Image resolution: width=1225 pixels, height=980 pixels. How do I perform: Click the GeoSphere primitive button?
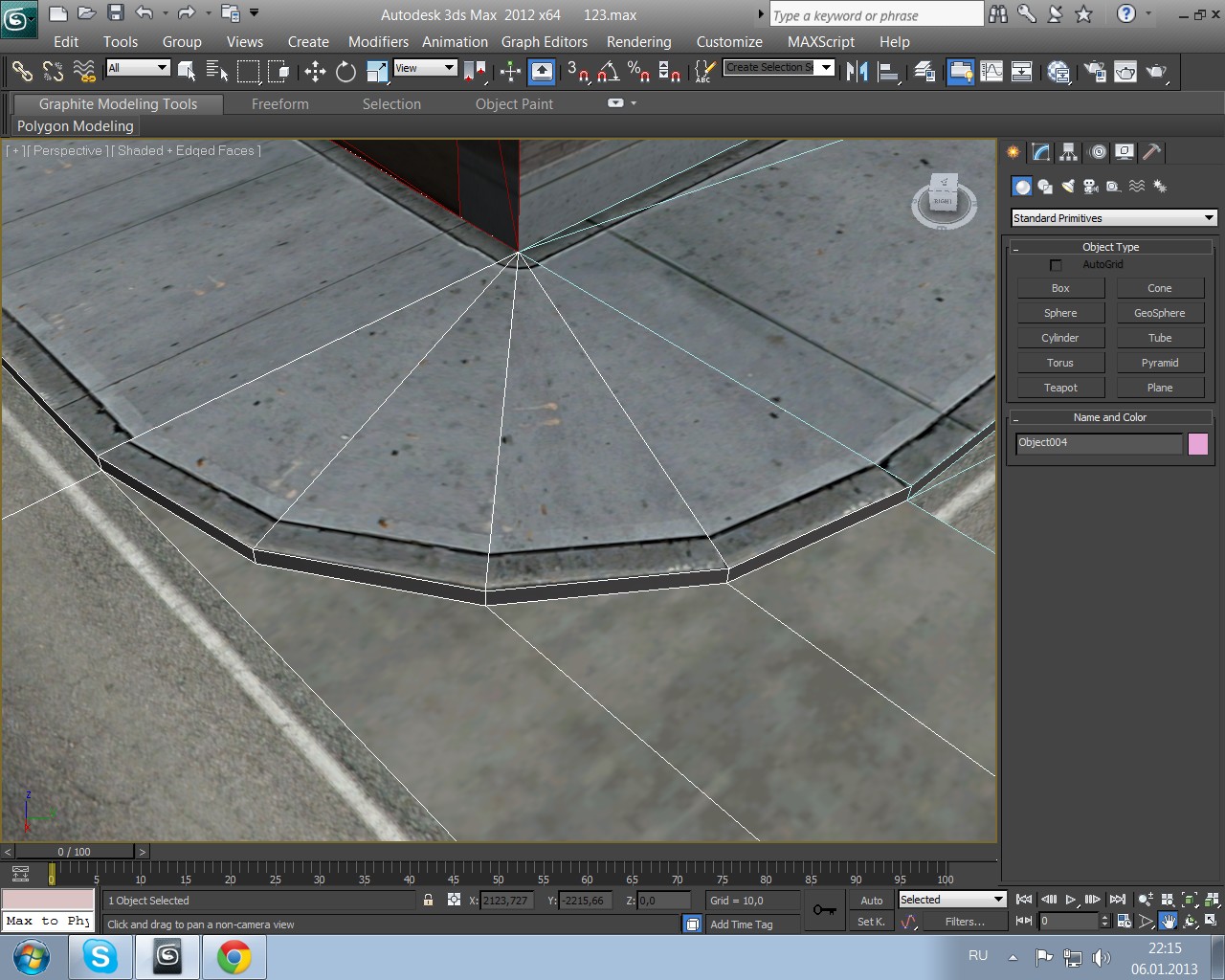1159,313
